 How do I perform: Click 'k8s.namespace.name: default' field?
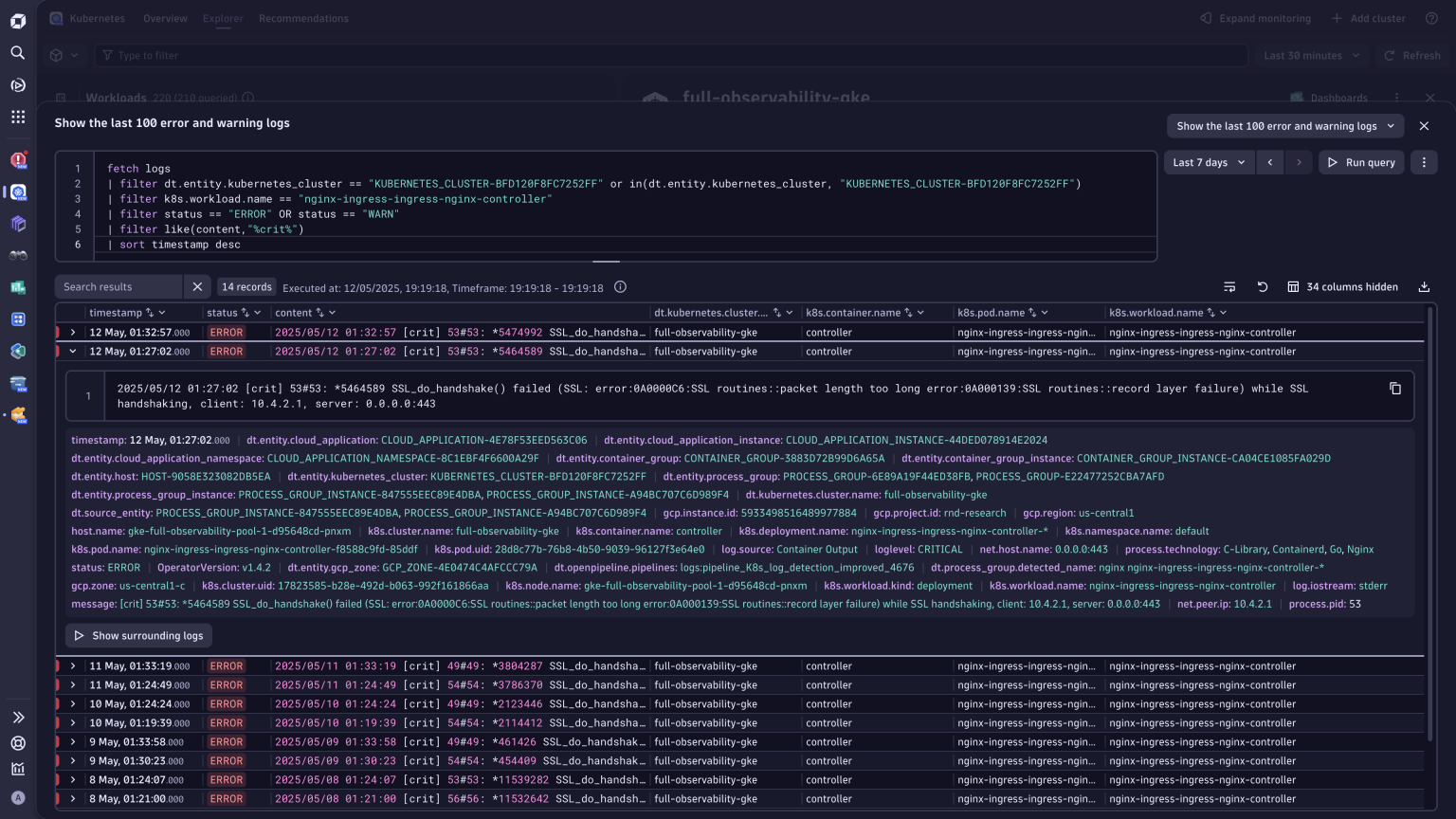1137,532
